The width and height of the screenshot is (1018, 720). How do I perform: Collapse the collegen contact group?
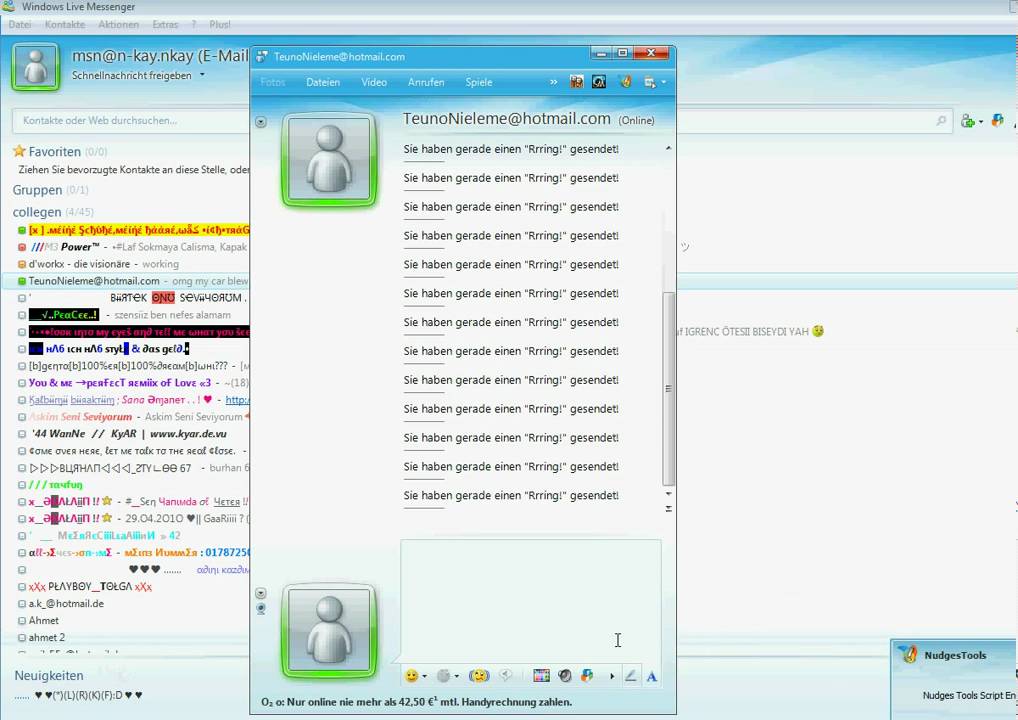[x=37, y=212]
